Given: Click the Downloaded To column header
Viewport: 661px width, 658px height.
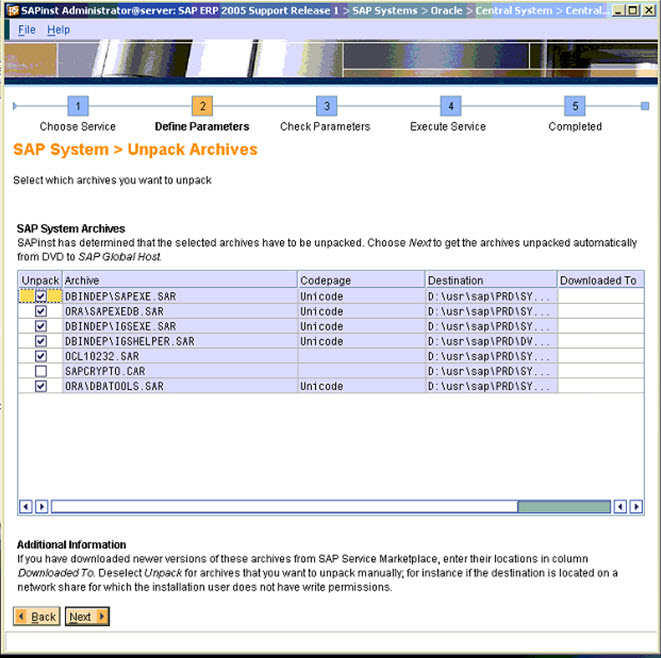Looking at the screenshot, I should 601,280.
